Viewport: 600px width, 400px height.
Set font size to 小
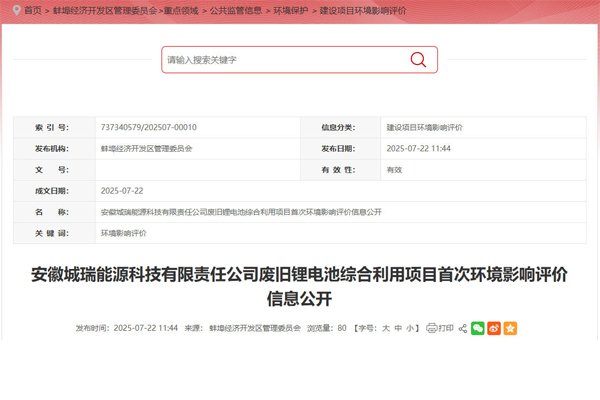pyautogui.click(x=410, y=327)
